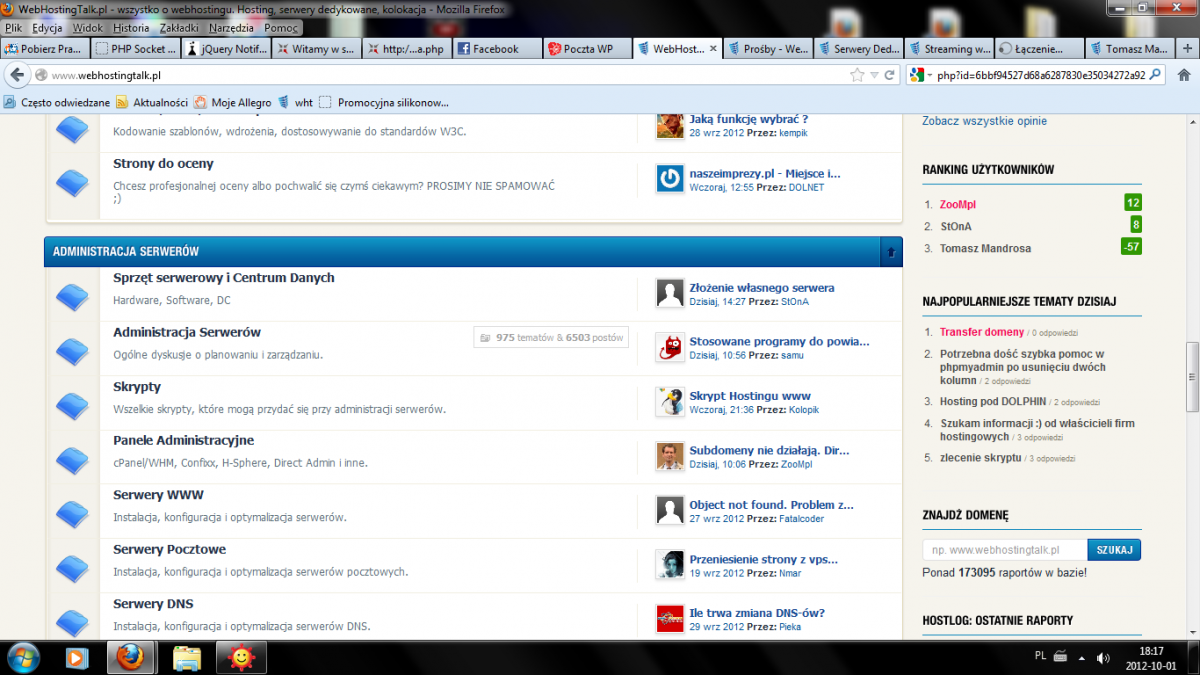Open the Edycja menu

click(47, 28)
